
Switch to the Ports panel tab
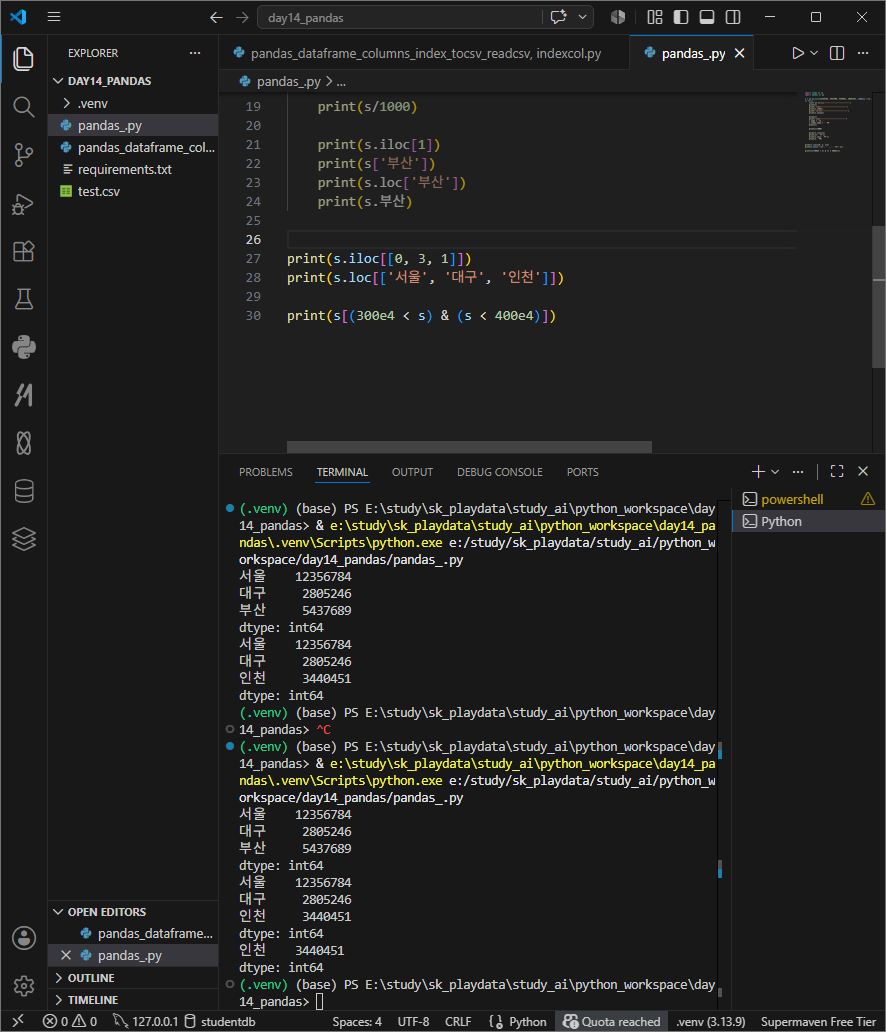pos(583,472)
